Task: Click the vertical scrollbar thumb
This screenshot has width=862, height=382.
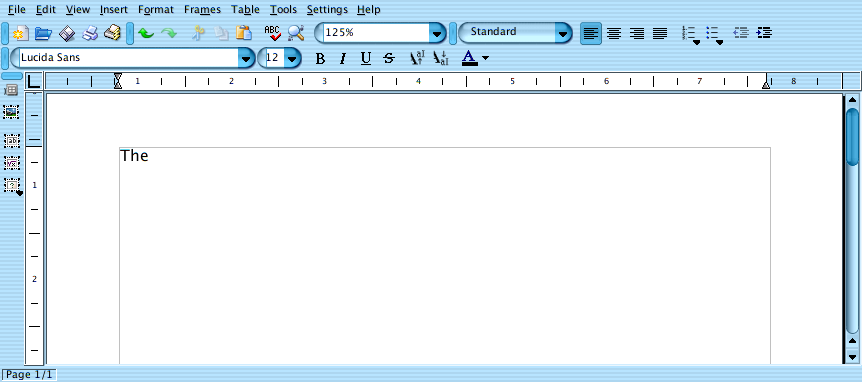Action: (x=852, y=136)
